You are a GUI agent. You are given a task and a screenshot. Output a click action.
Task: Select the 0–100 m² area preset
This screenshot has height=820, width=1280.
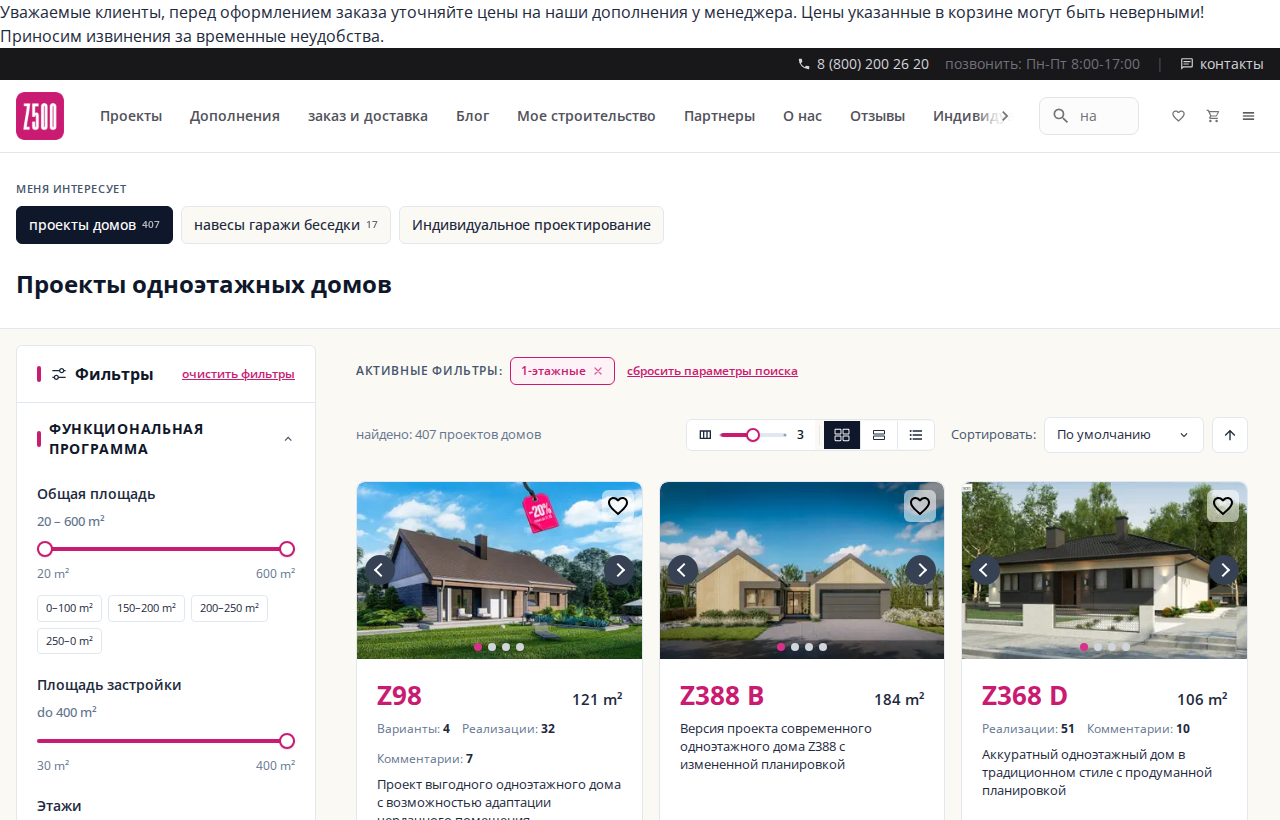point(69,608)
